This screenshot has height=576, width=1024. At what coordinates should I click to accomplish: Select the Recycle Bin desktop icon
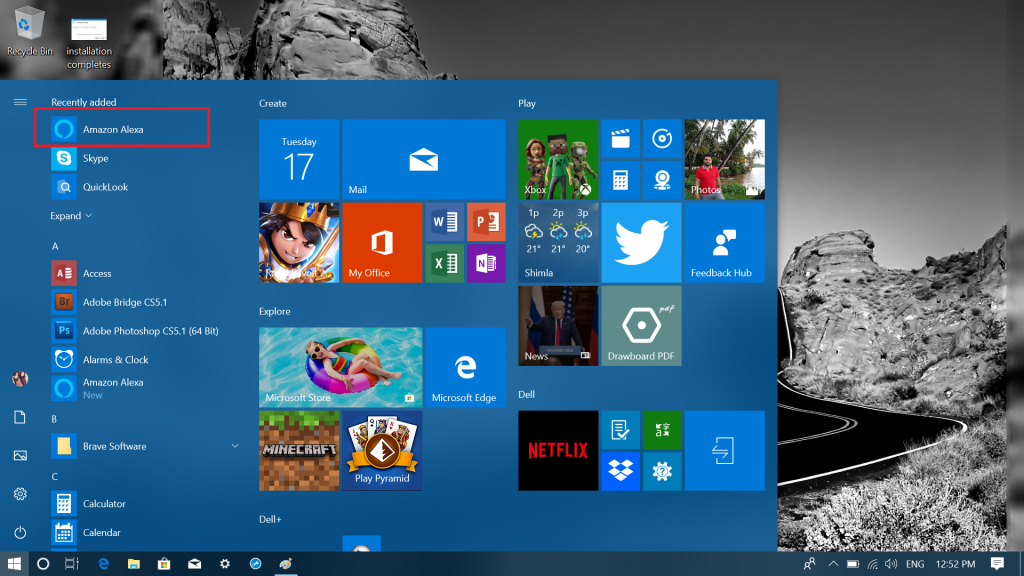29,31
